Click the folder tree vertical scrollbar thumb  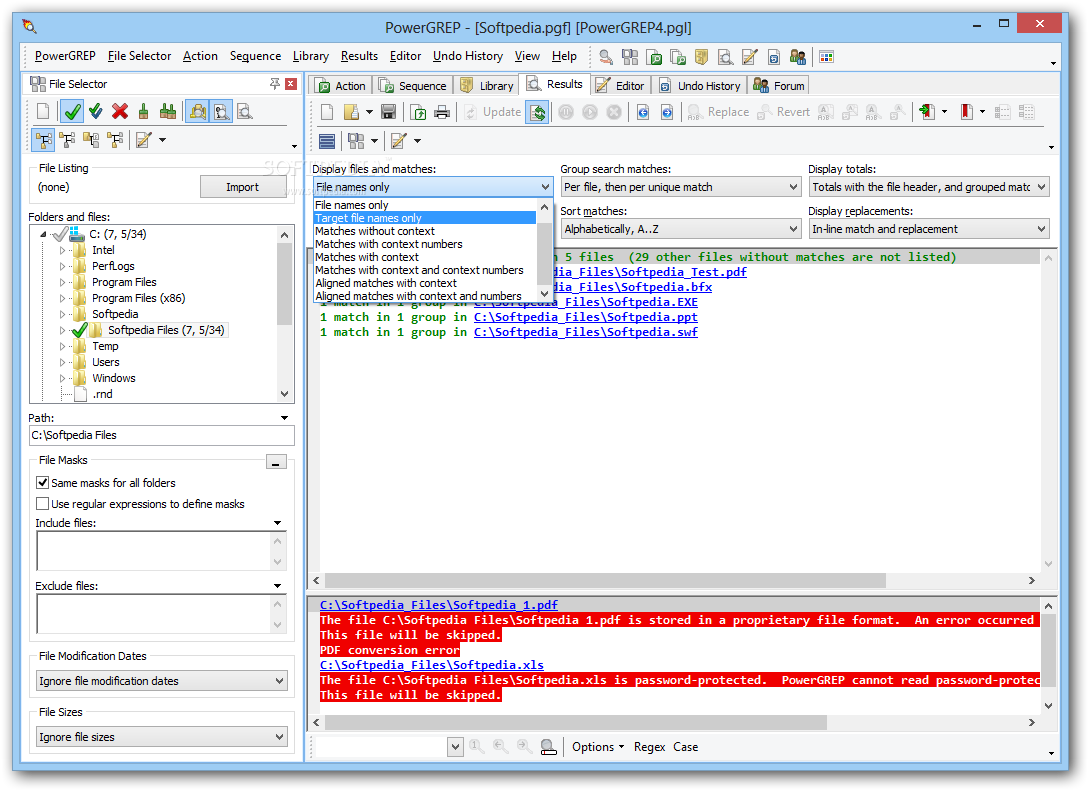(284, 284)
